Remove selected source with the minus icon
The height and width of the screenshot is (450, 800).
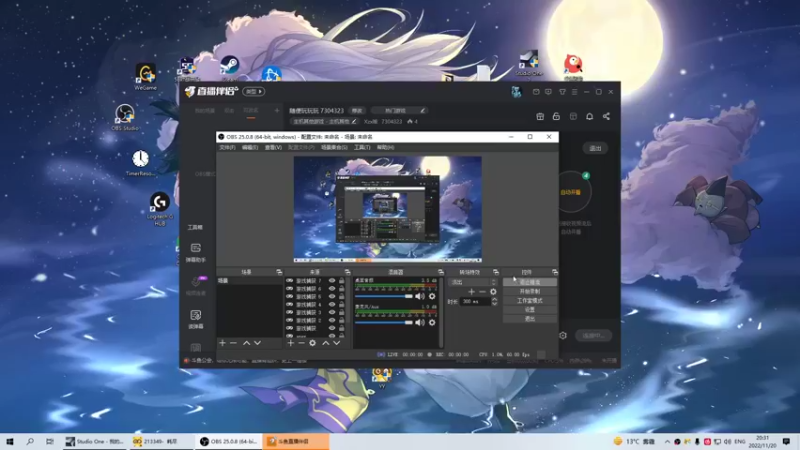pyautogui.click(x=301, y=343)
